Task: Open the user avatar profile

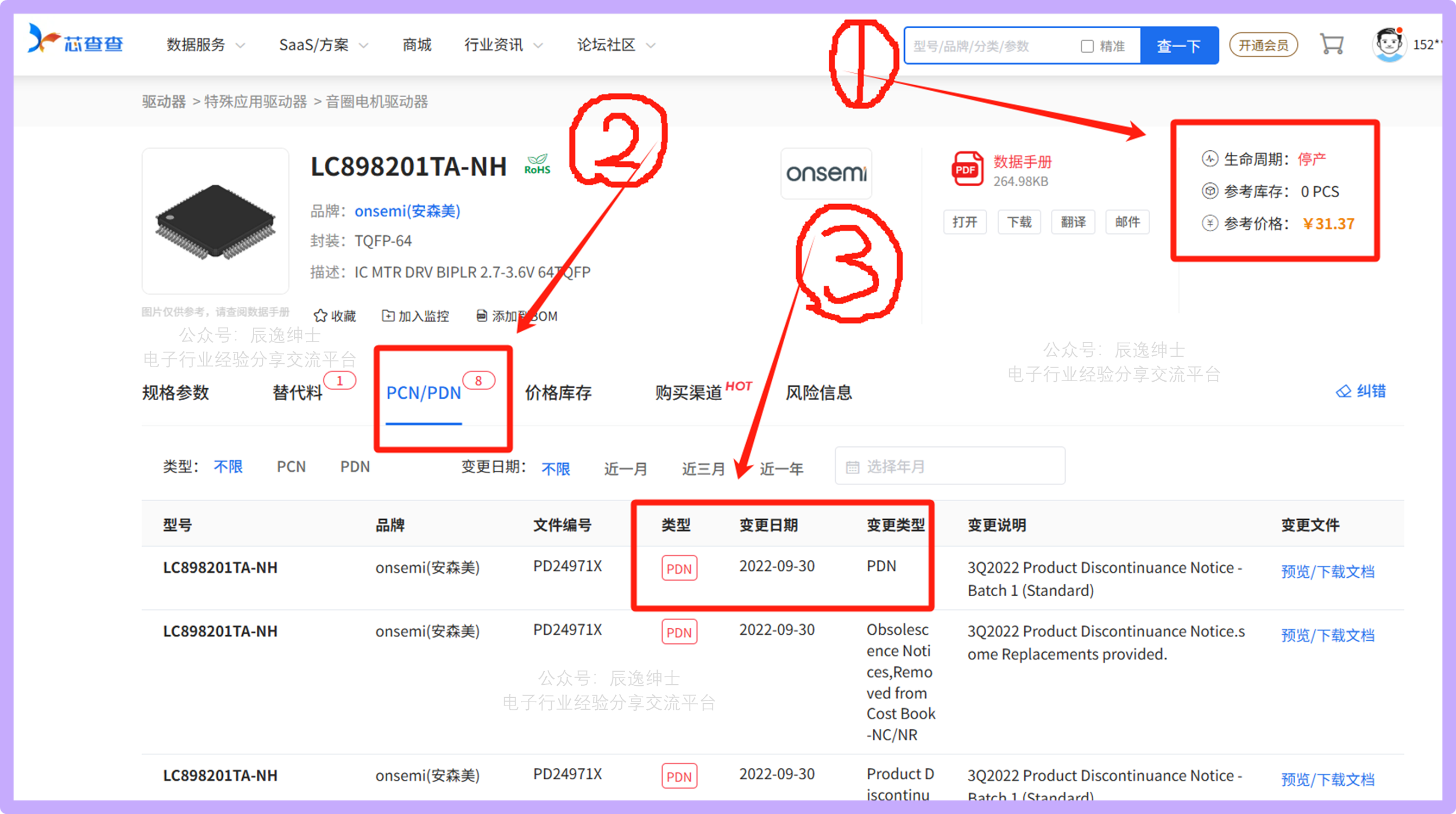Action: (1389, 44)
